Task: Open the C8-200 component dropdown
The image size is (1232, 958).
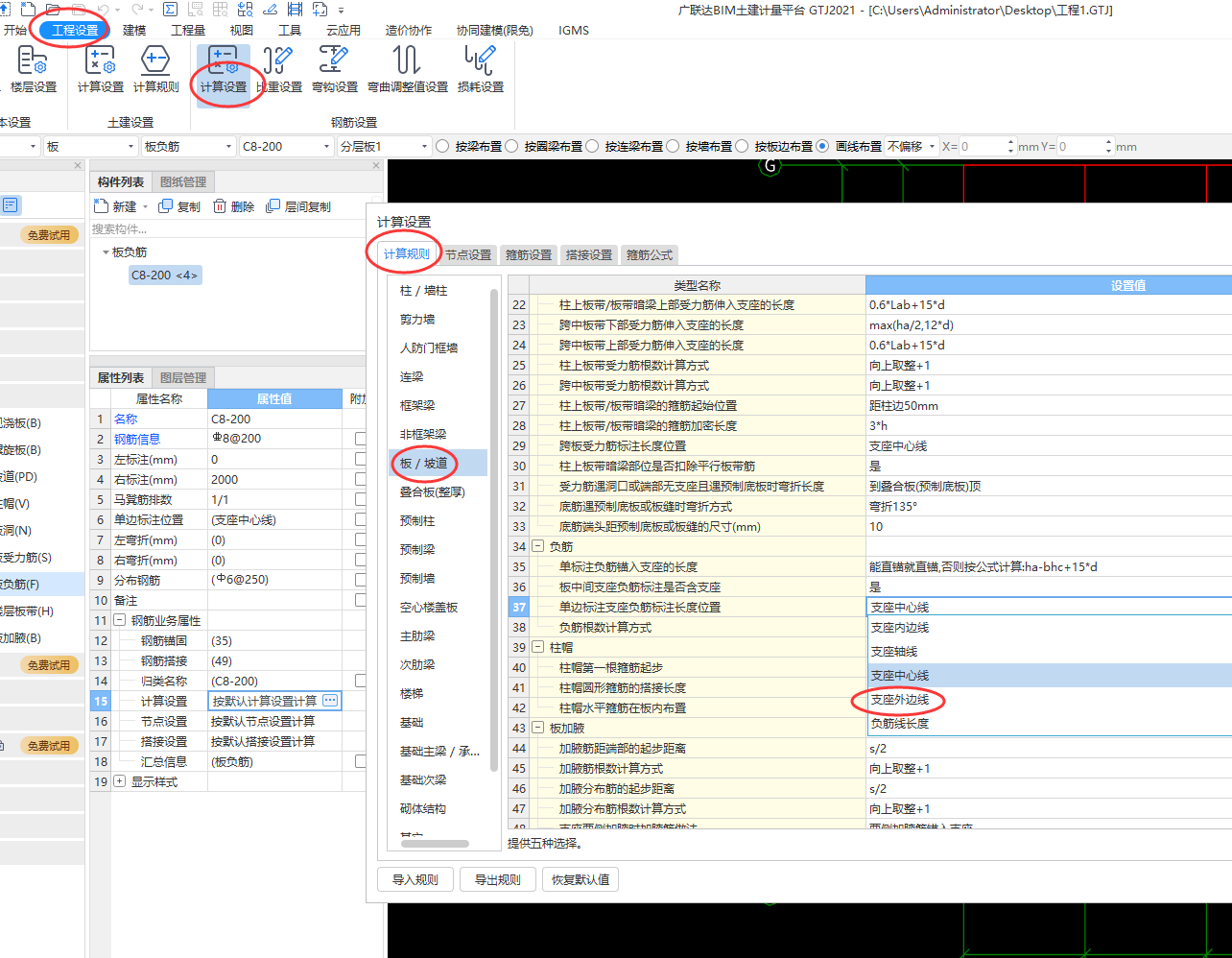Action: click(287, 147)
